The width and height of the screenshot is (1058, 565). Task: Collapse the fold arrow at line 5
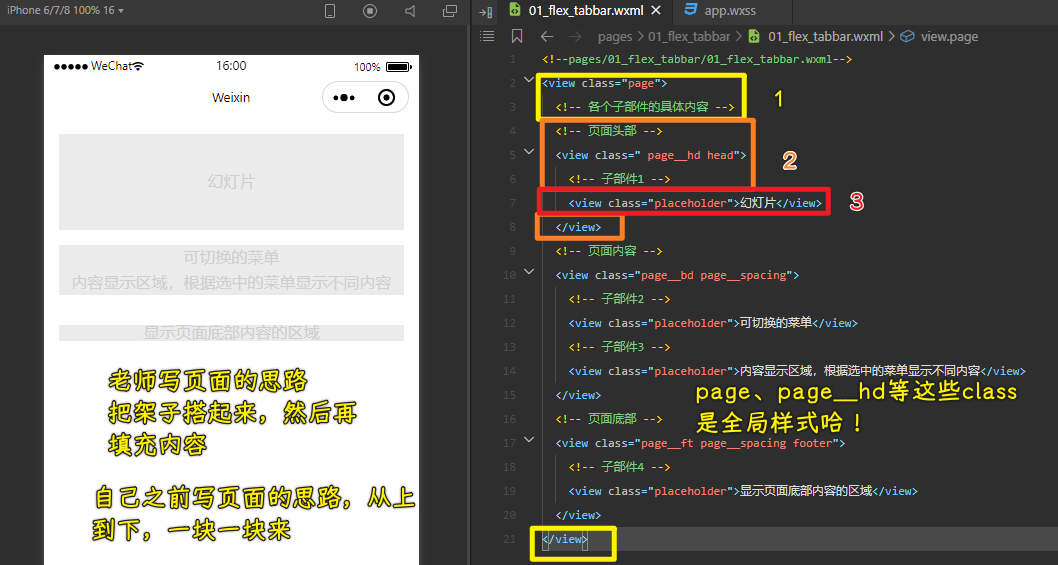coord(528,152)
